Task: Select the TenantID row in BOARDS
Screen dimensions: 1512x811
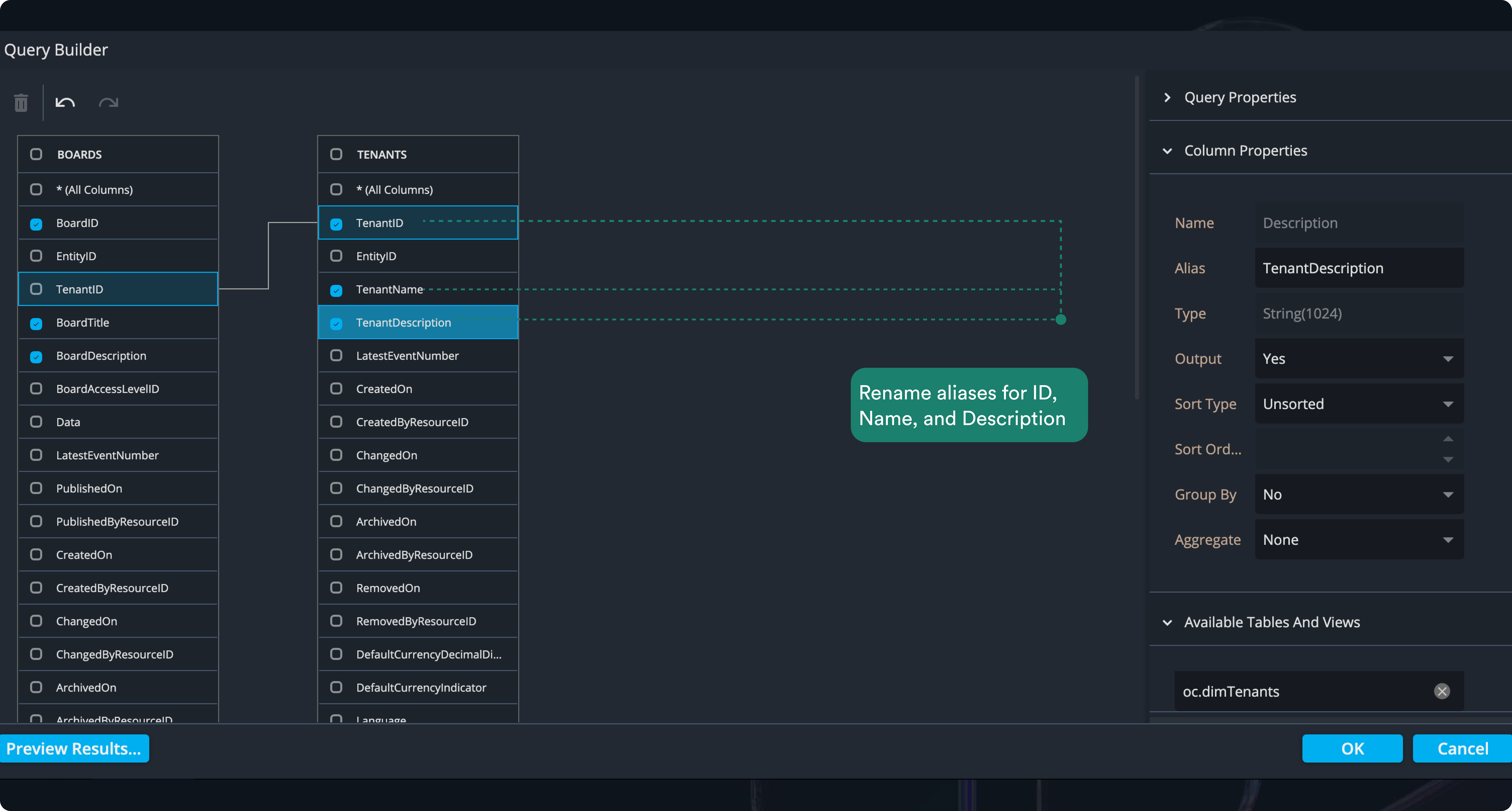Action: pos(118,289)
